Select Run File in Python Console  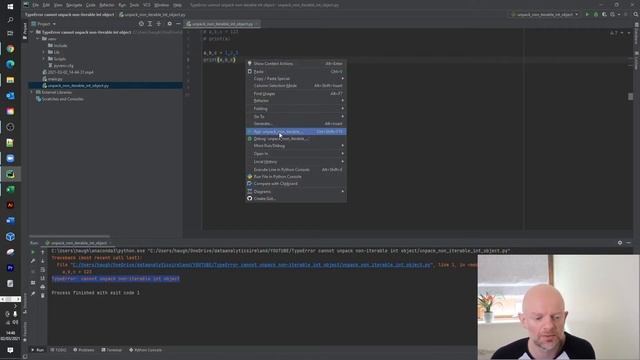[296, 176]
